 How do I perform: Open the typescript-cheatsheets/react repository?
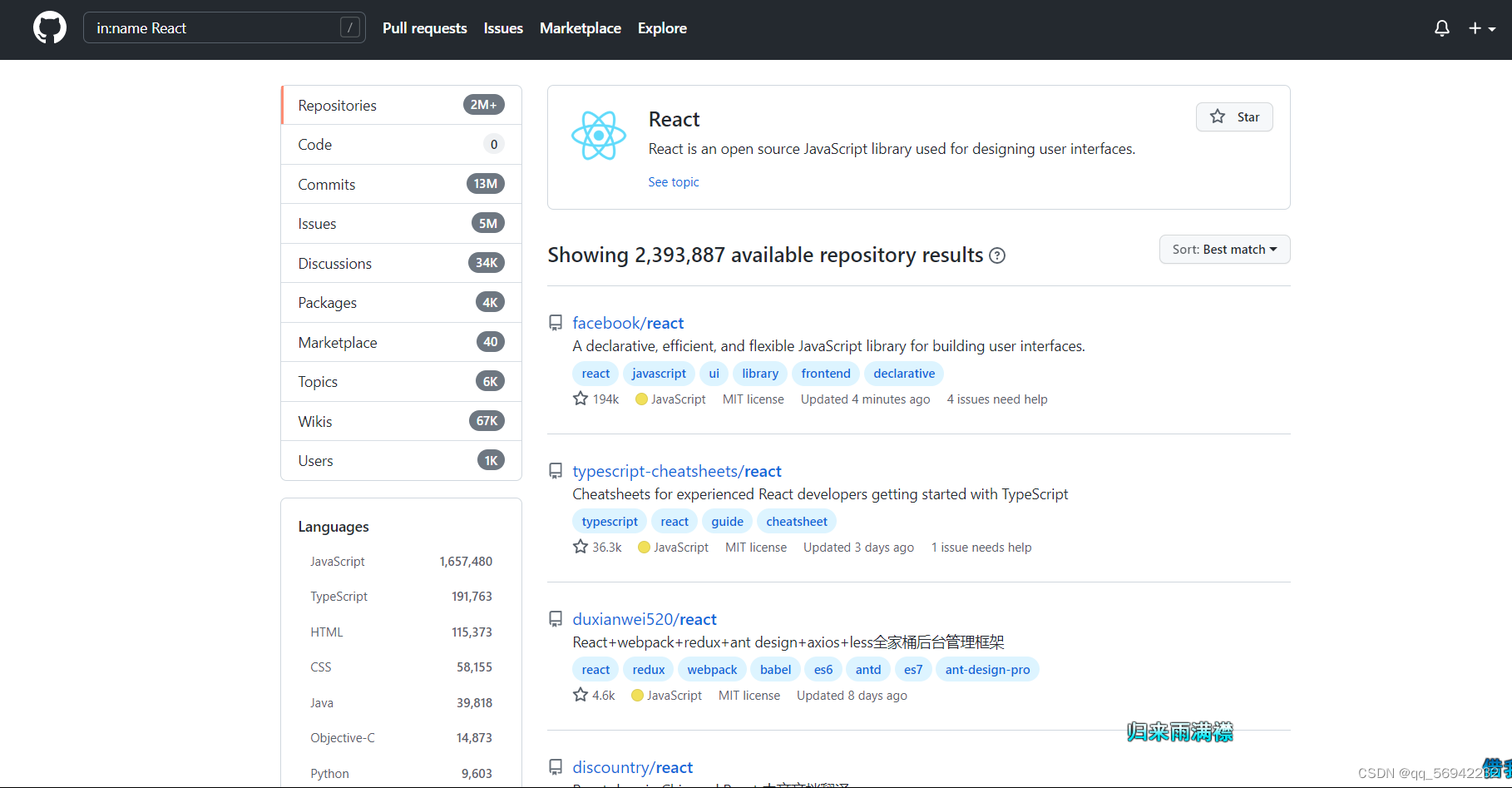tap(677, 471)
